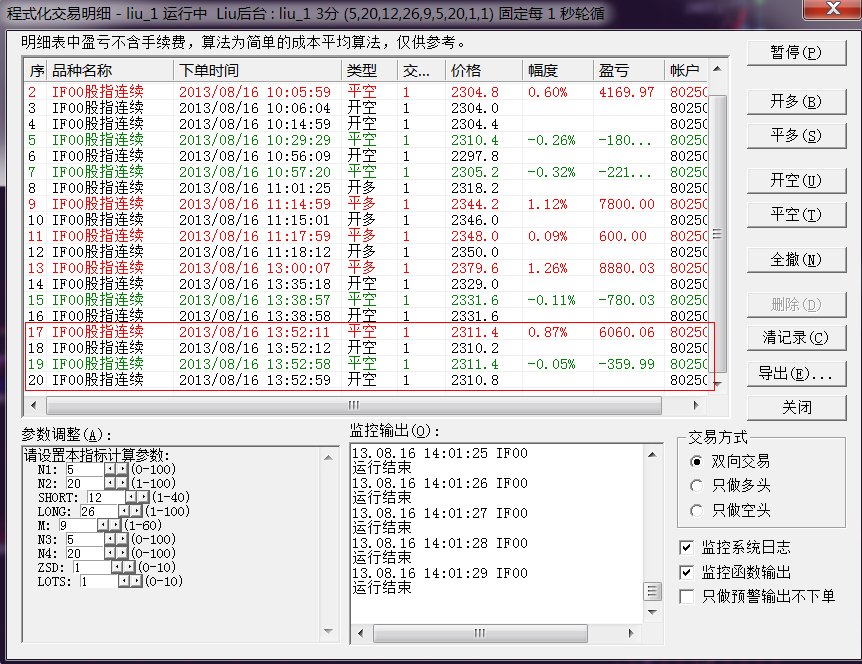862x664 pixels.
Task: Select trade row 9 with profit 7800.00
Action: [x=367, y=204]
